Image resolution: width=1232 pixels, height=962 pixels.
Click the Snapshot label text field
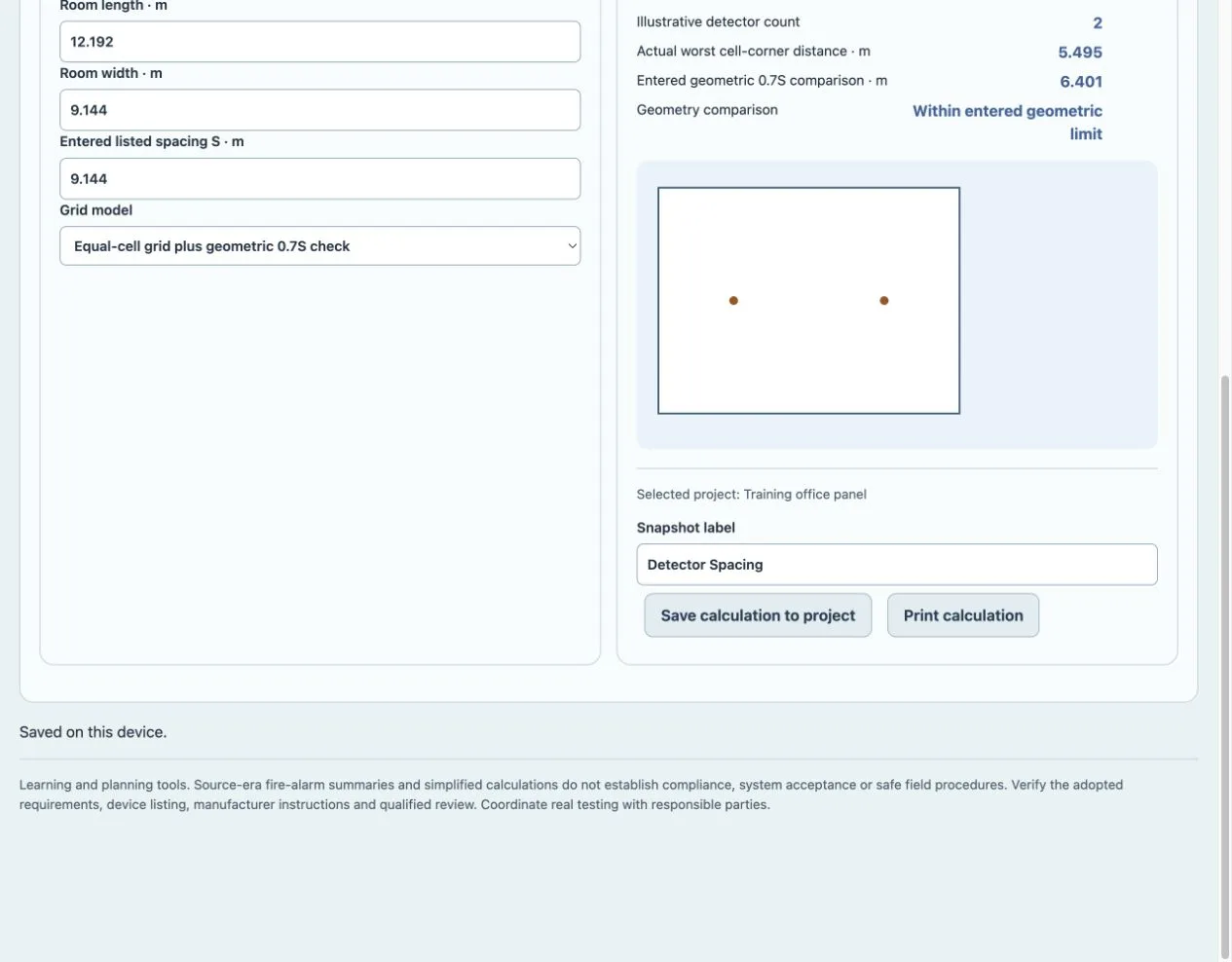pyautogui.click(x=897, y=565)
